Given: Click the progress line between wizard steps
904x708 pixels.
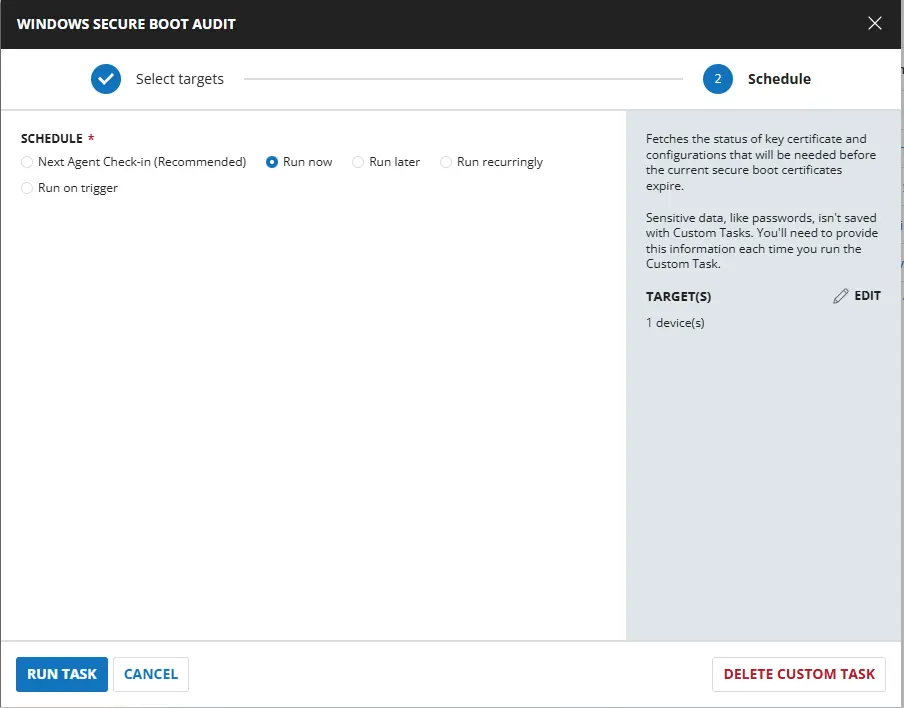Looking at the screenshot, I should [x=463, y=79].
